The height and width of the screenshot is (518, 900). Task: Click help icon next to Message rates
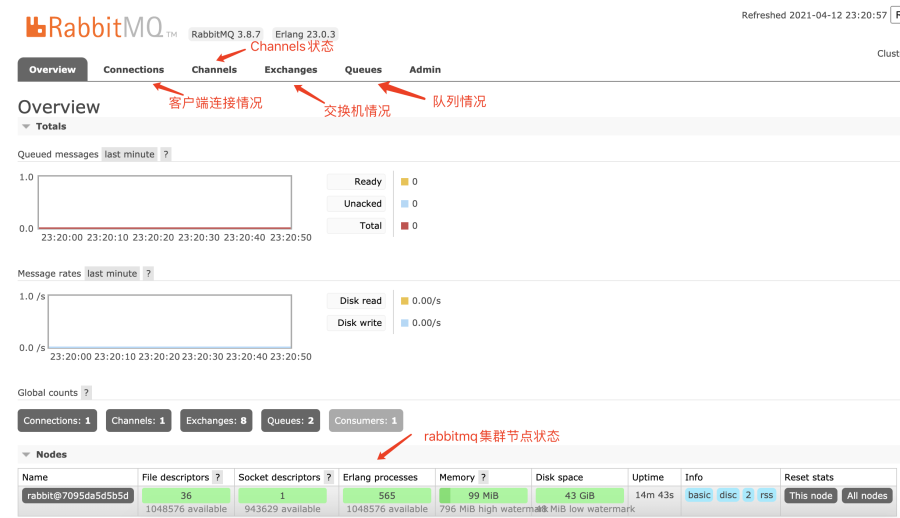coord(148,273)
